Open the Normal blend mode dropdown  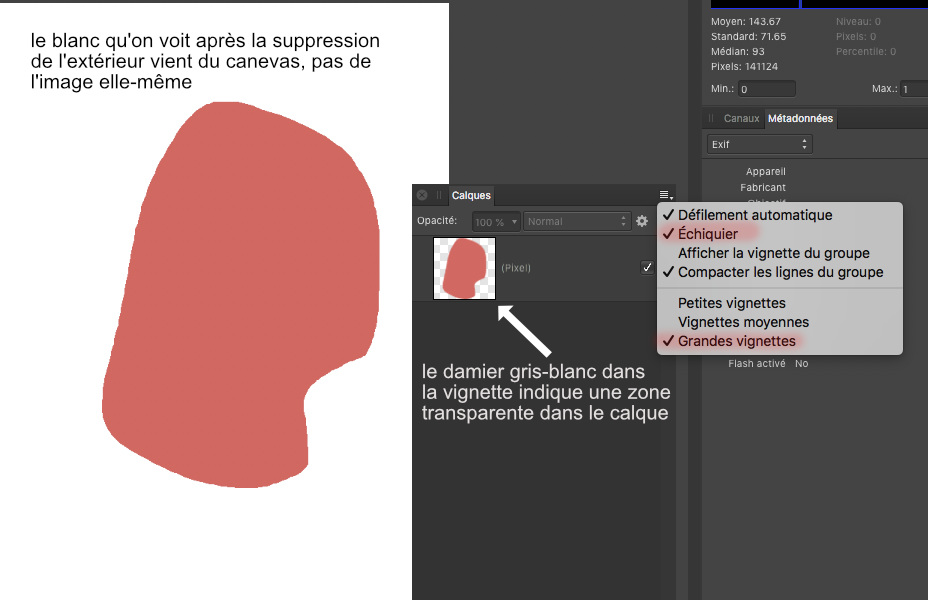point(576,221)
